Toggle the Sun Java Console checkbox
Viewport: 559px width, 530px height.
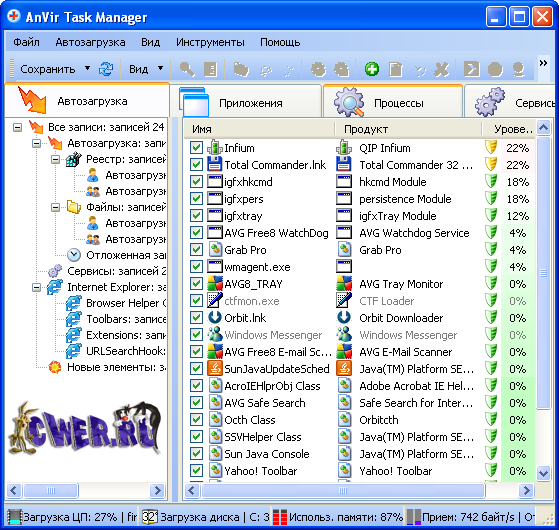click(196, 454)
